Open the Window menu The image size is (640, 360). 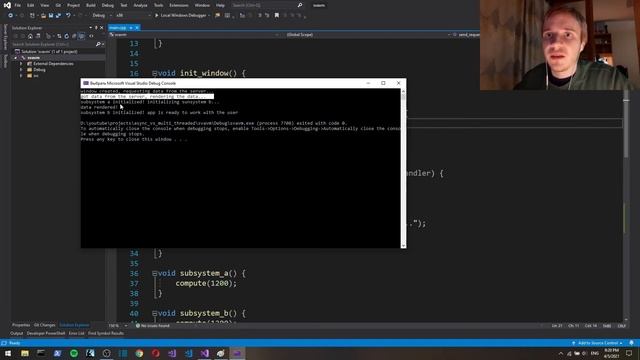click(x=202, y=5)
